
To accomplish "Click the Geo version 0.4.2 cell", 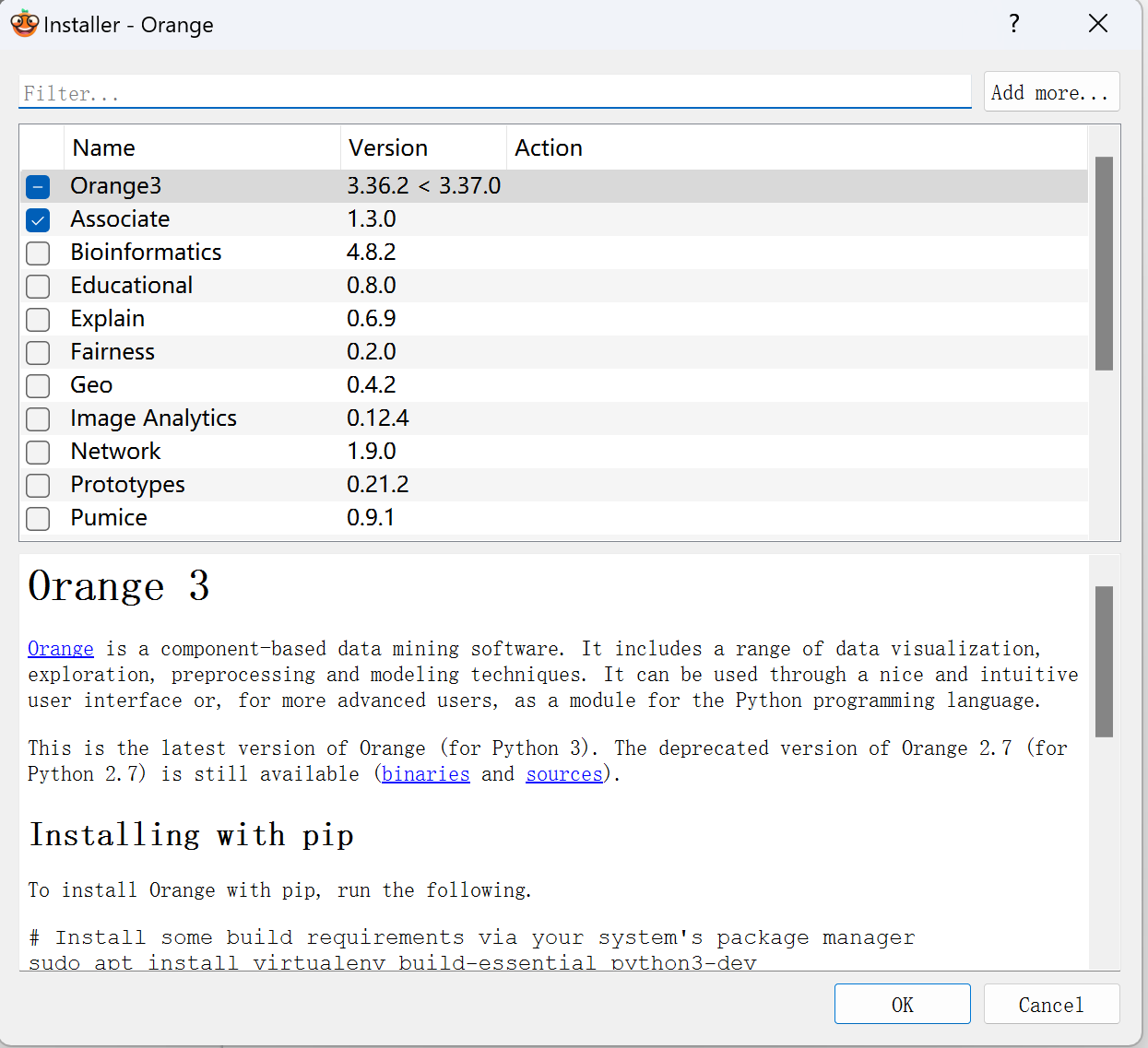I will [x=372, y=385].
